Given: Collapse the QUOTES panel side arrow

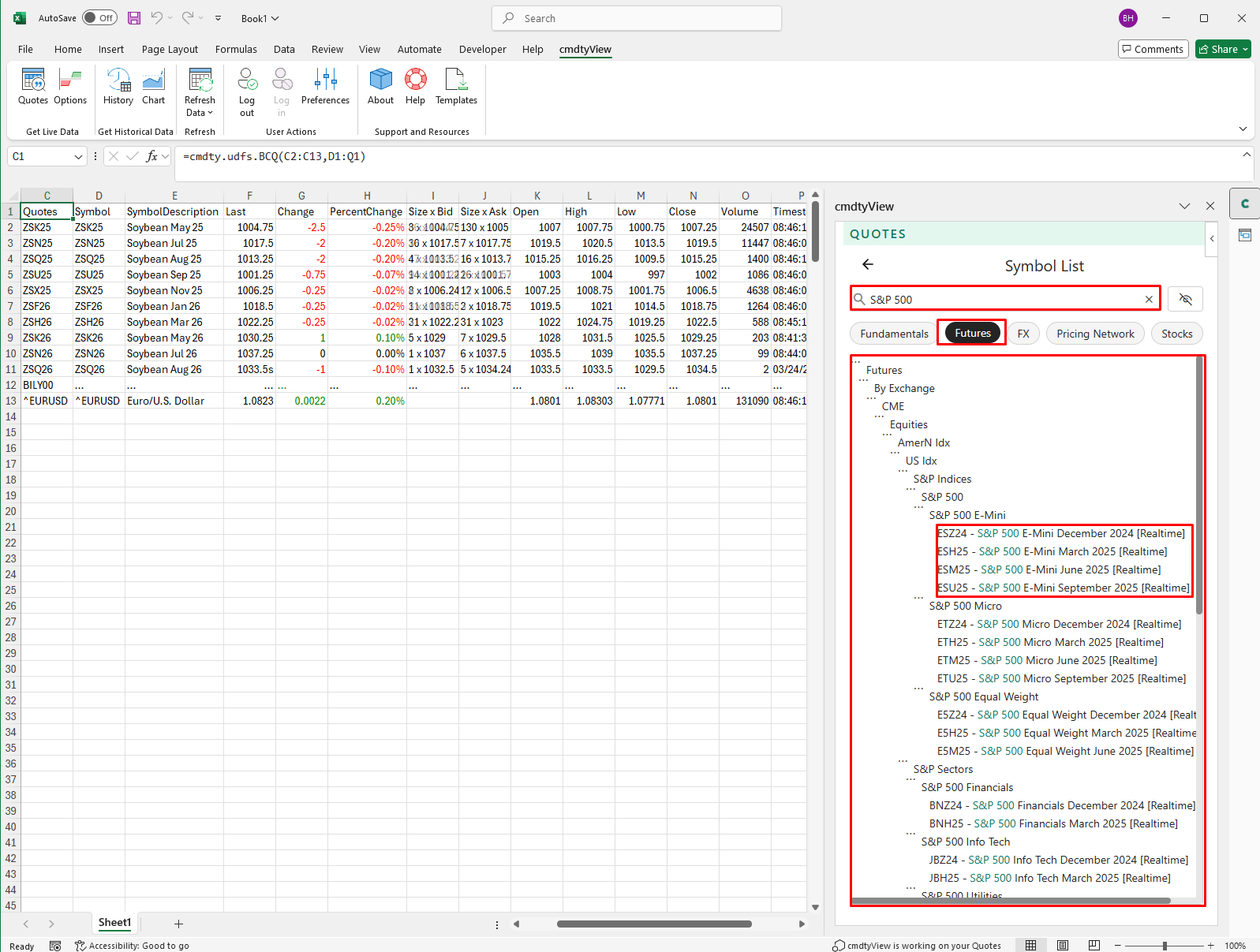Looking at the screenshot, I should coord(1212,238).
